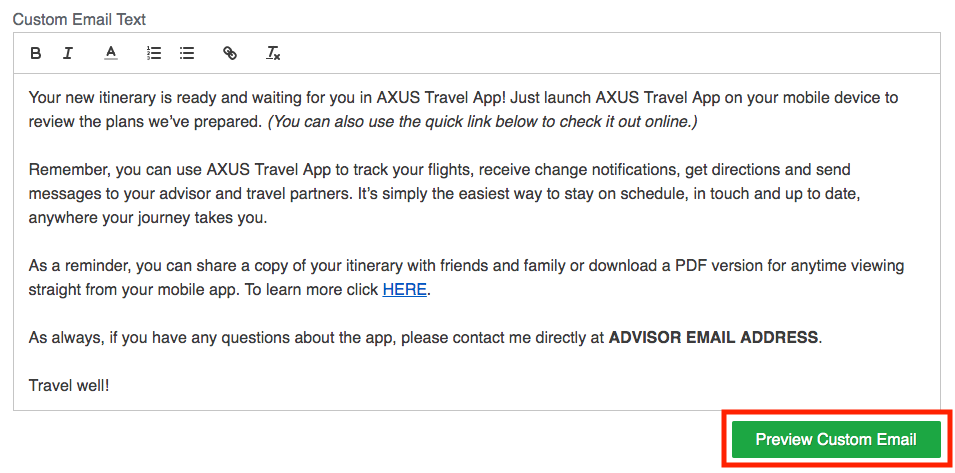This screenshot has width=955, height=473.
Task: Toggle italic formatting in the editor toolbar
Action: pyautogui.click(x=68, y=54)
